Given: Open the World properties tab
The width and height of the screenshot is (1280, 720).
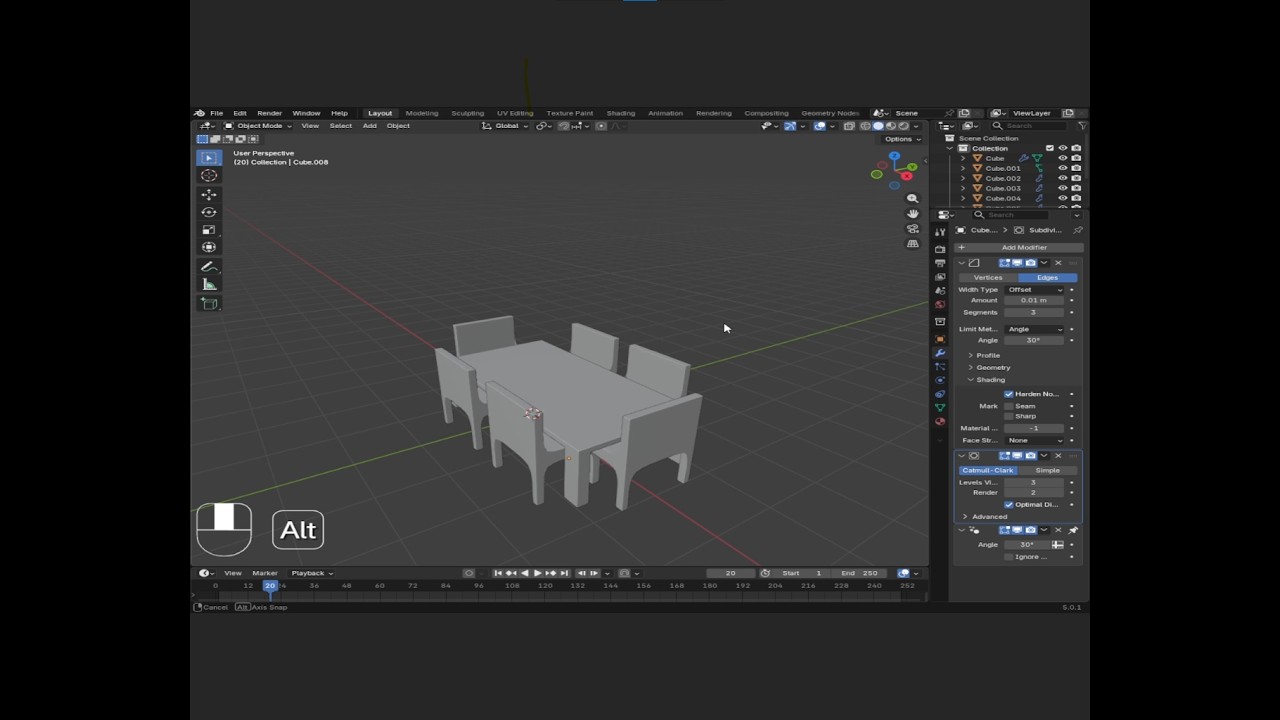Looking at the screenshot, I should [940, 305].
